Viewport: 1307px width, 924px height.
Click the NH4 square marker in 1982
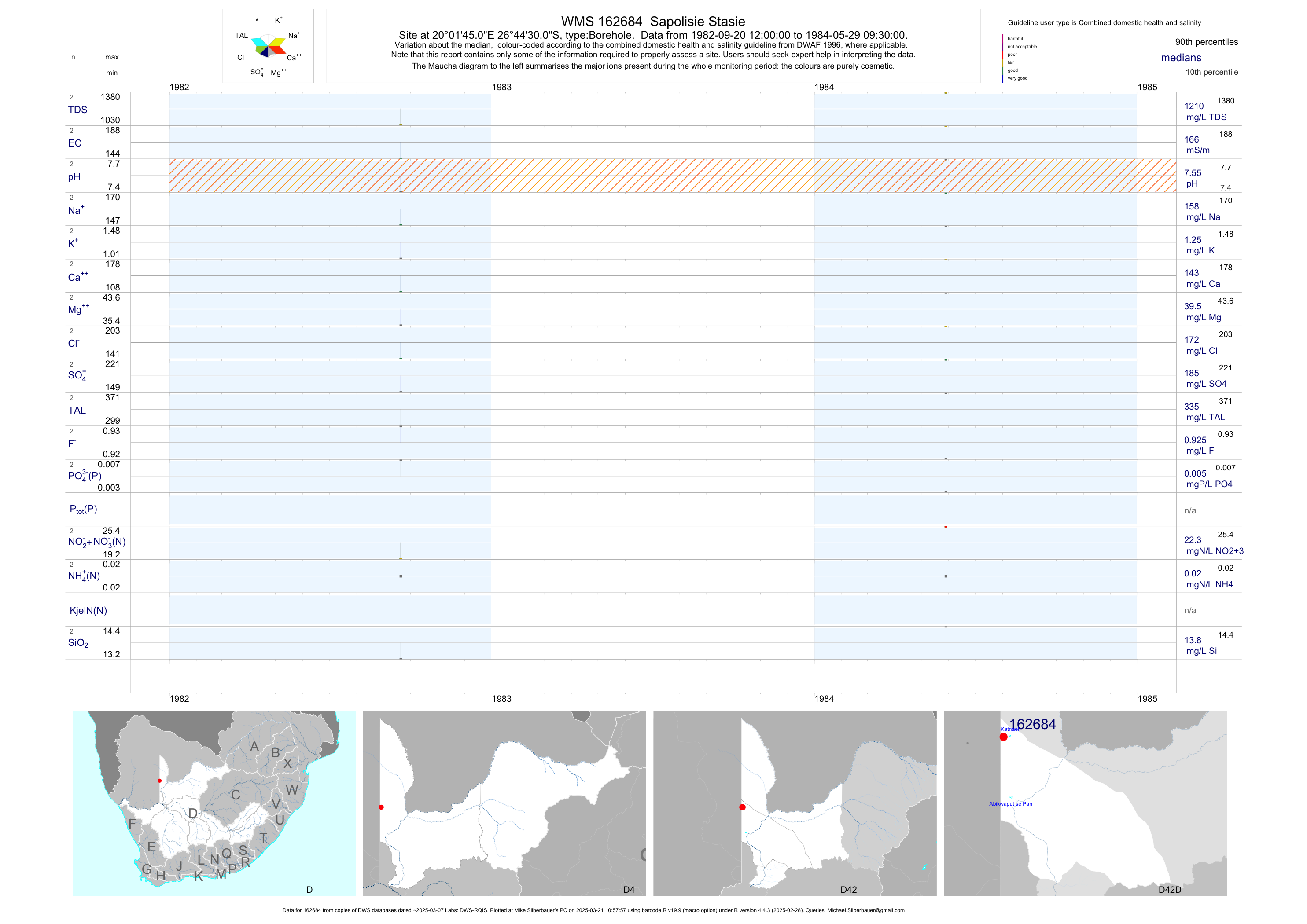coord(401,576)
